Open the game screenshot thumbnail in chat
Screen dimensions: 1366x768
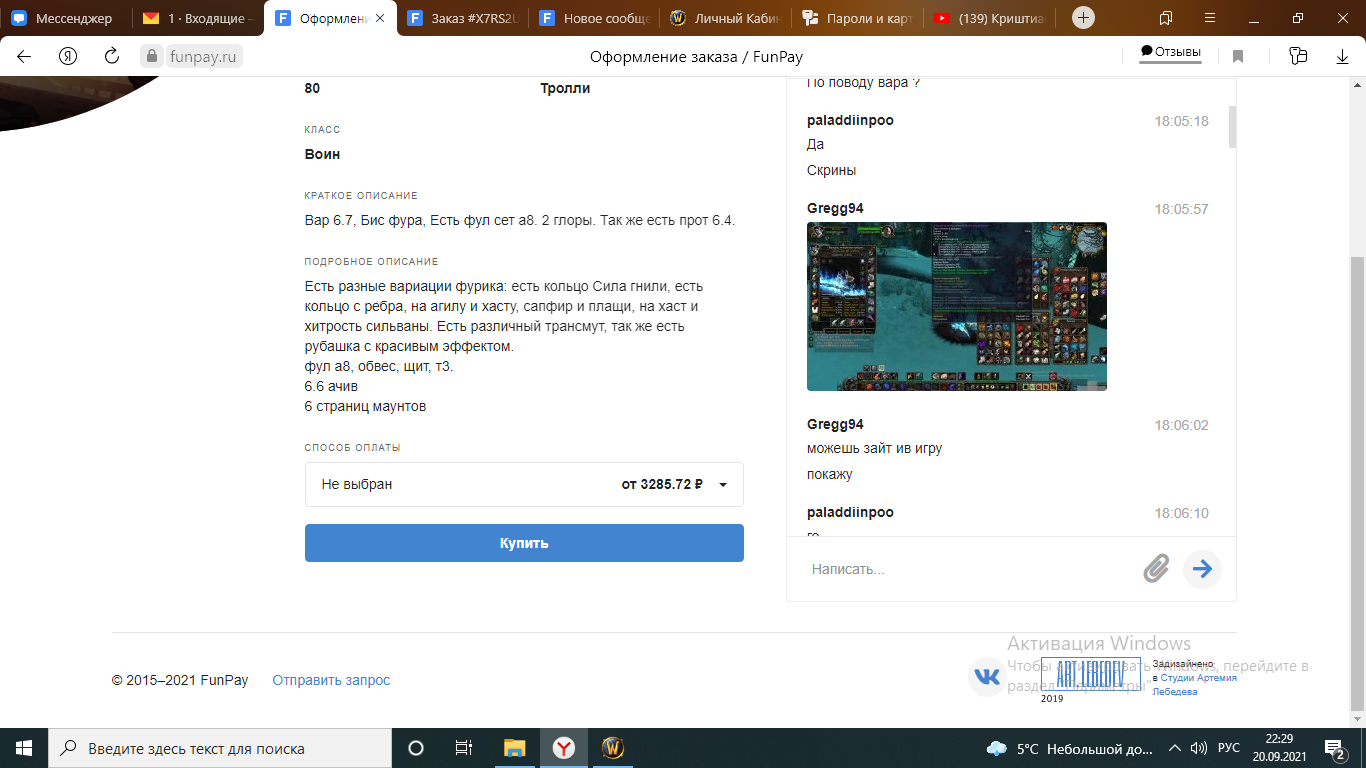(x=957, y=306)
